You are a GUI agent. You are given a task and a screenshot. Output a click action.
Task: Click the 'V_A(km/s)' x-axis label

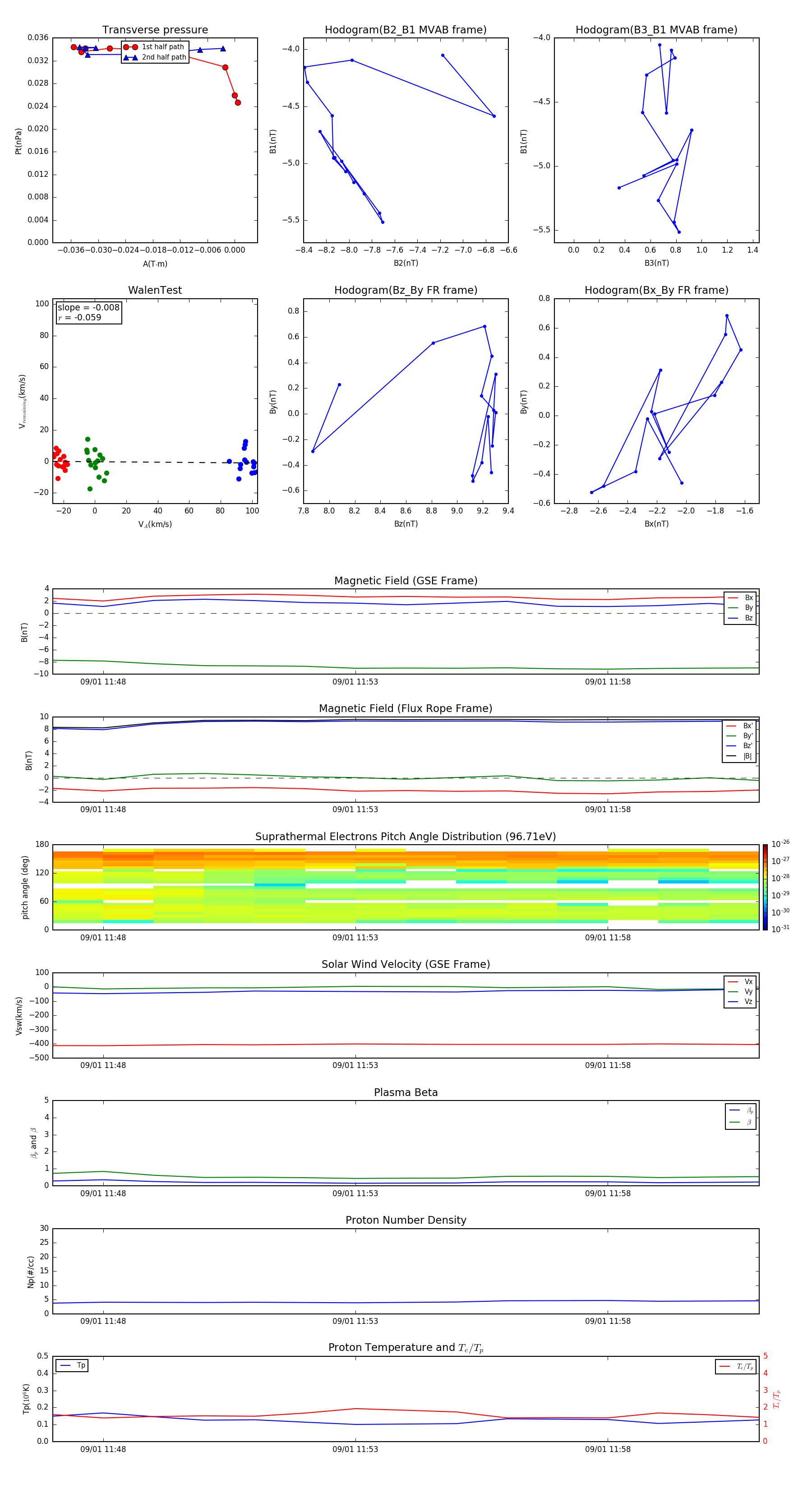(x=155, y=524)
